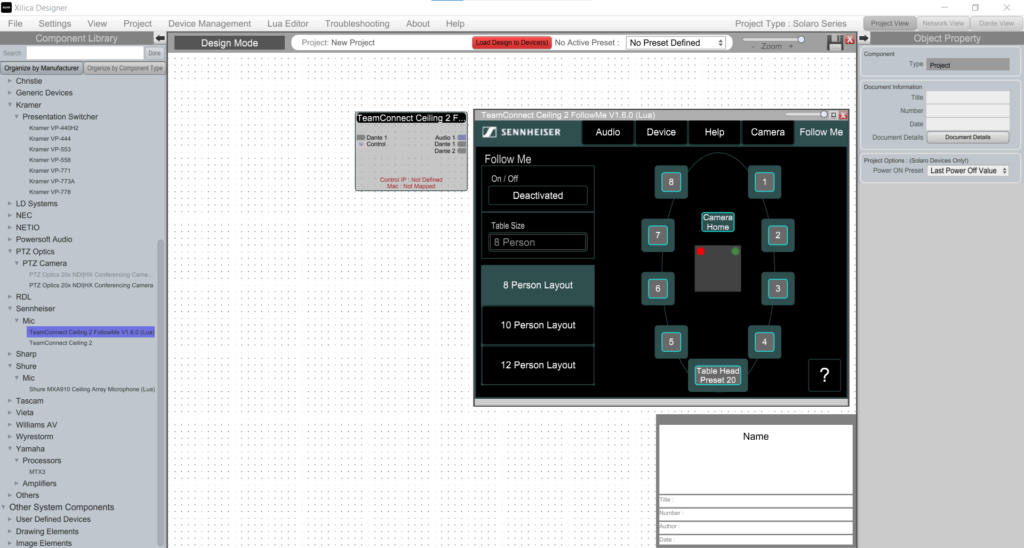Click the Document Details button

(967, 136)
